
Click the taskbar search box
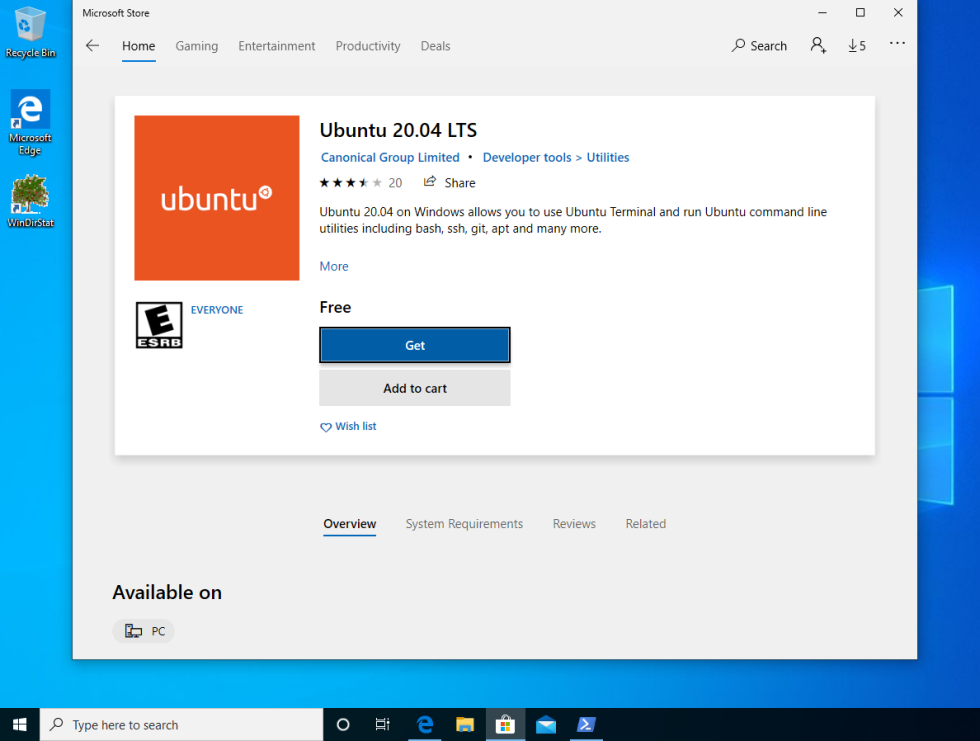click(x=180, y=724)
